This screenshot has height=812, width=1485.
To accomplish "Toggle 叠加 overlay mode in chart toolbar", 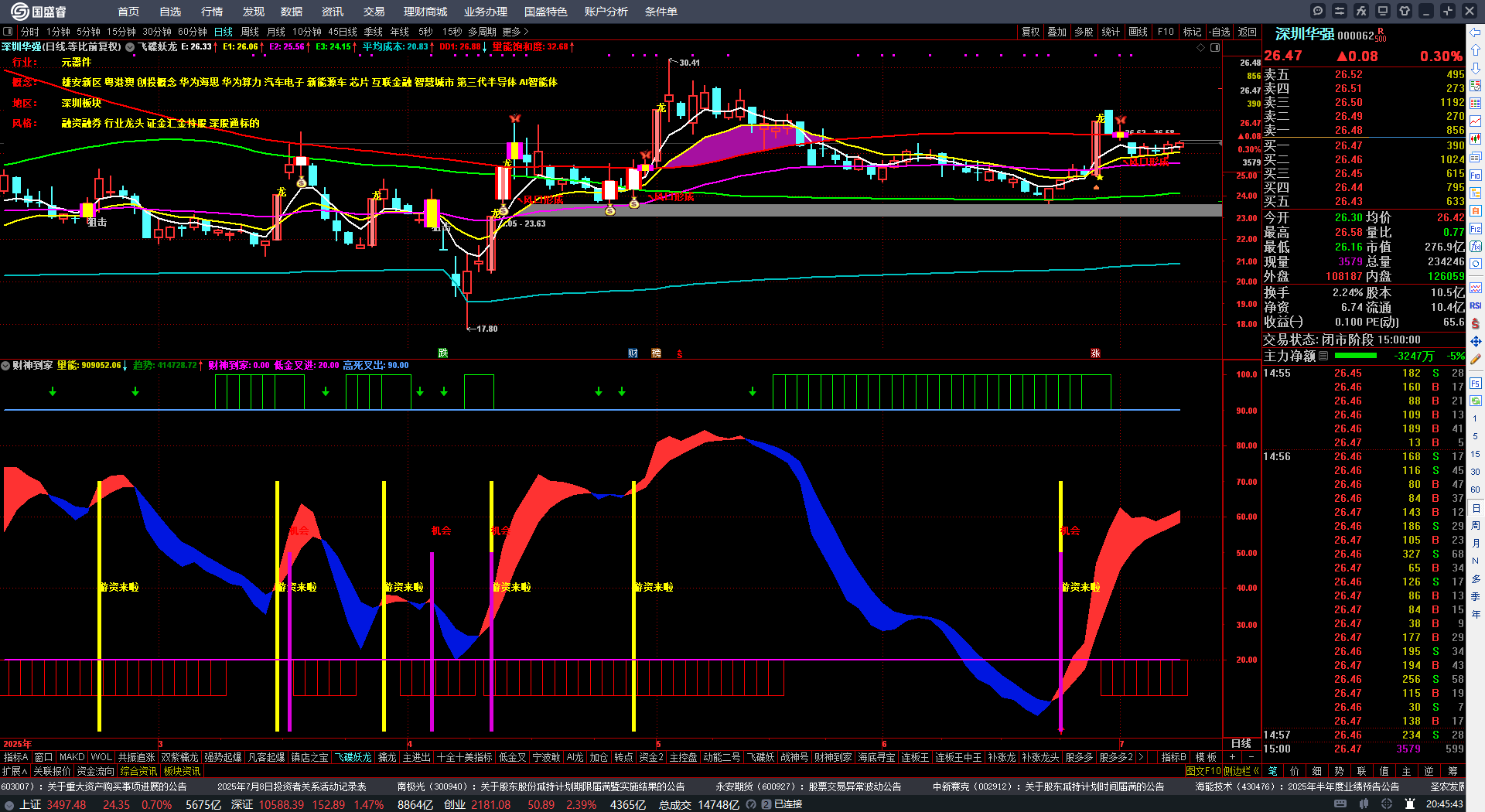I will pyautogui.click(x=1057, y=32).
